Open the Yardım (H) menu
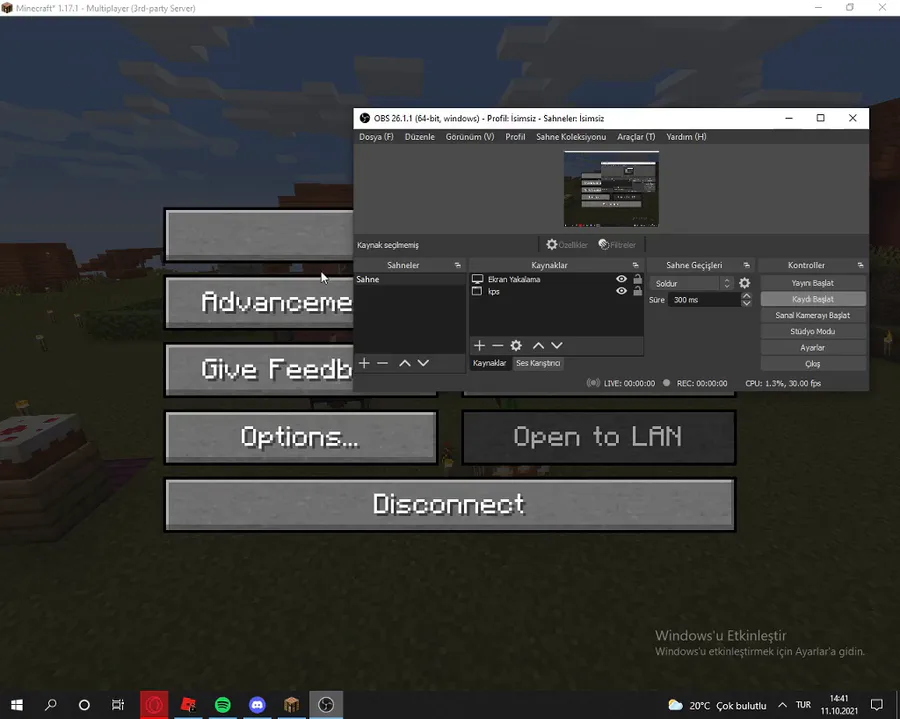 pyautogui.click(x=686, y=137)
